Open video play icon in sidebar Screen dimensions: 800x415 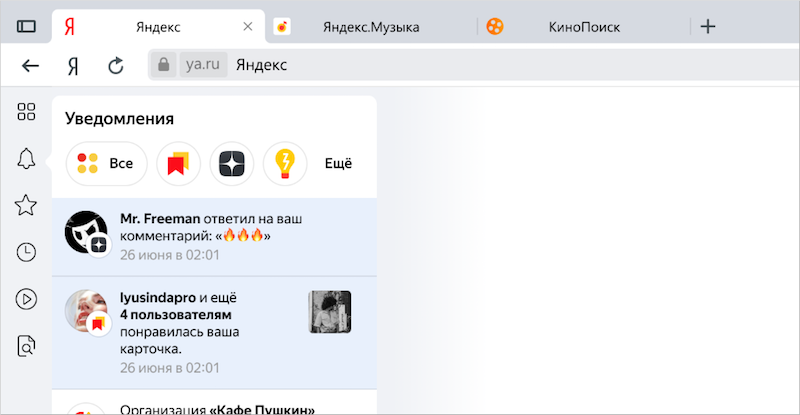tap(26, 299)
